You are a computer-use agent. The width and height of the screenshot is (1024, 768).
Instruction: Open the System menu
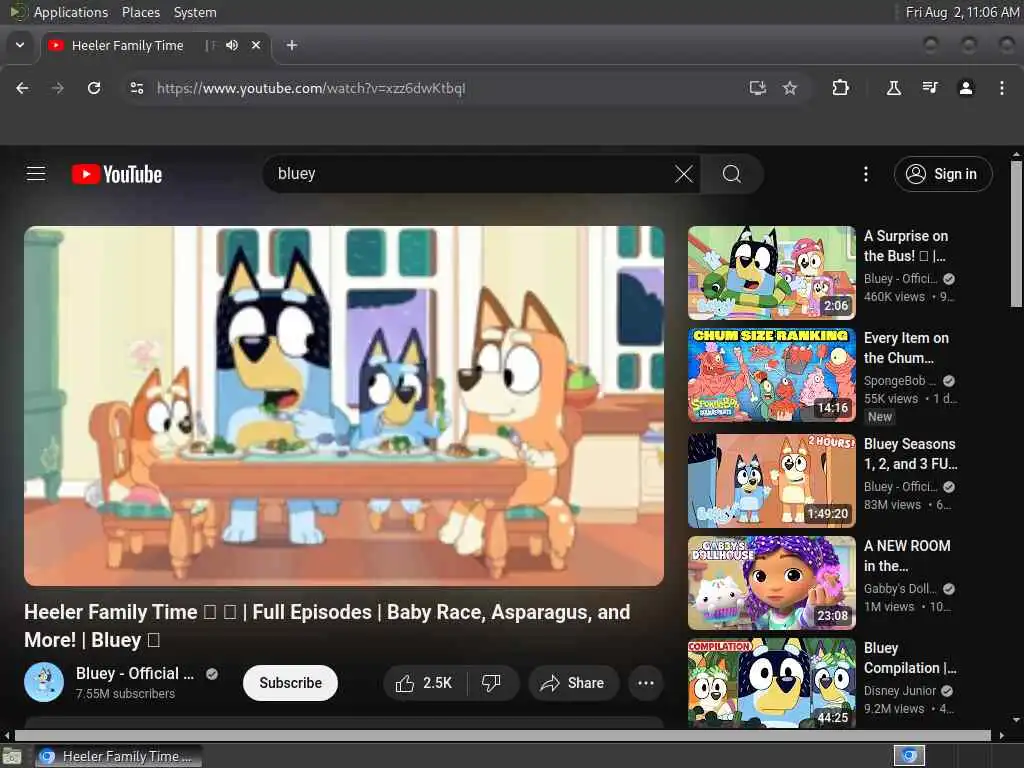pos(195,12)
